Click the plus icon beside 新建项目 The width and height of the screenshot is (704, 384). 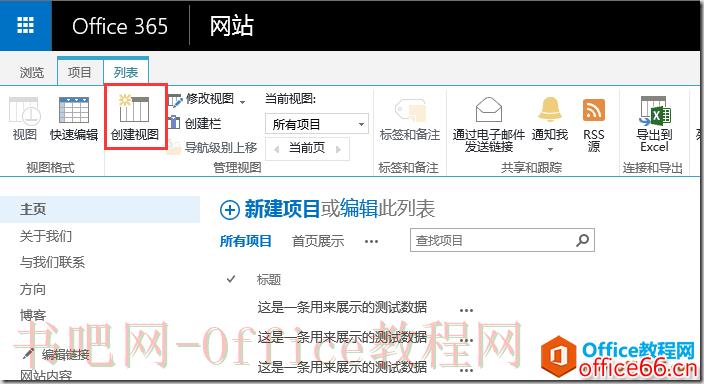pos(229,210)
